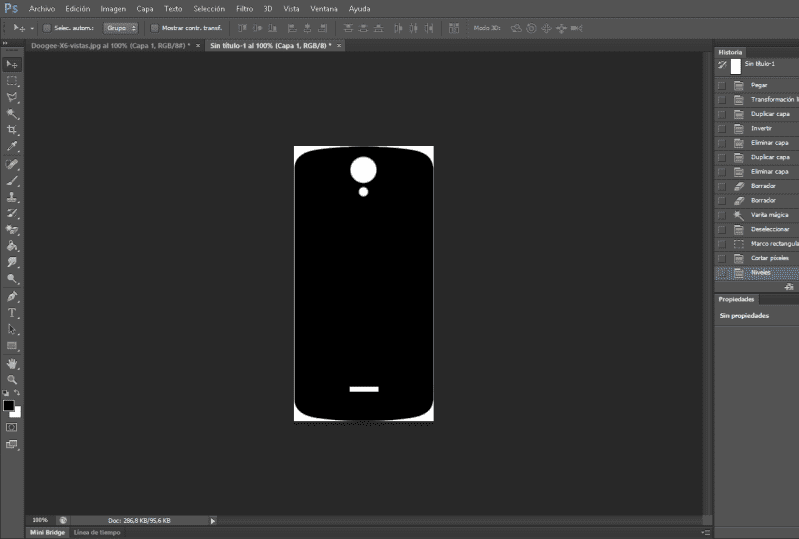Select the Dodge tool
799x539 pixels.
12,279
